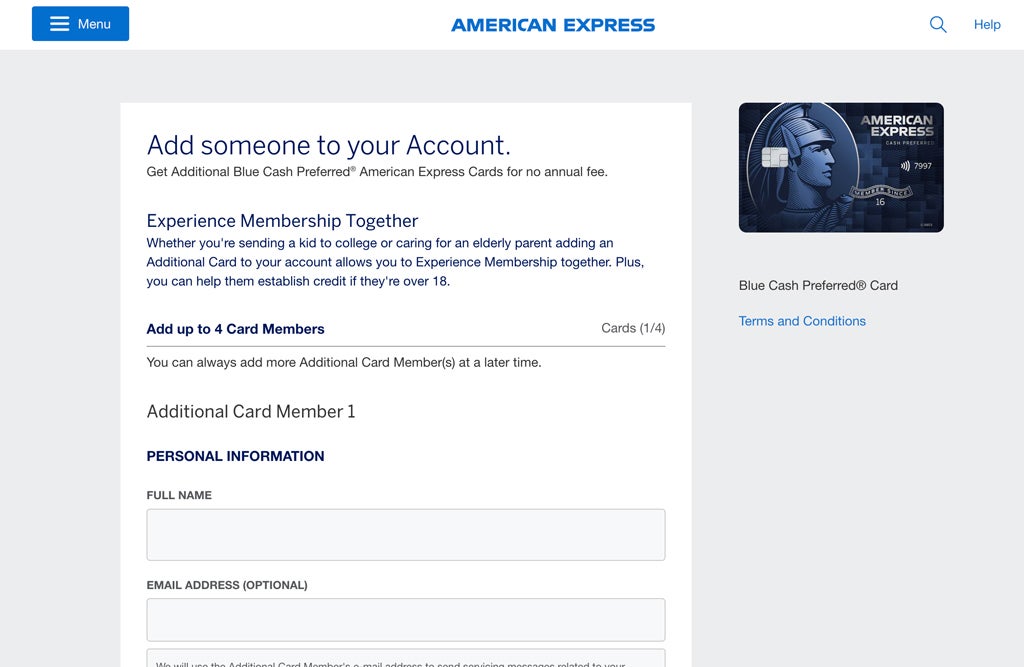Click the EMAIL ADDRESS (OPTIONAL) label

227,585
